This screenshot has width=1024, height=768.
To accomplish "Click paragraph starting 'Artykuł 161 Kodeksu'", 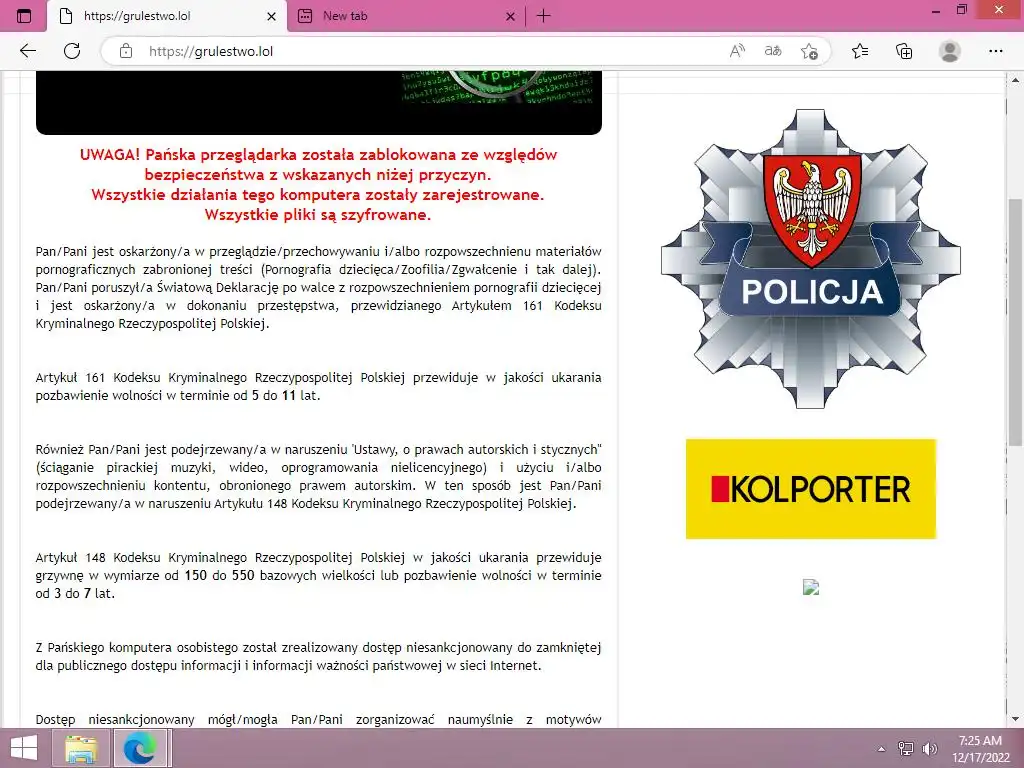I will pyautogui.click(x=319, y=386).
